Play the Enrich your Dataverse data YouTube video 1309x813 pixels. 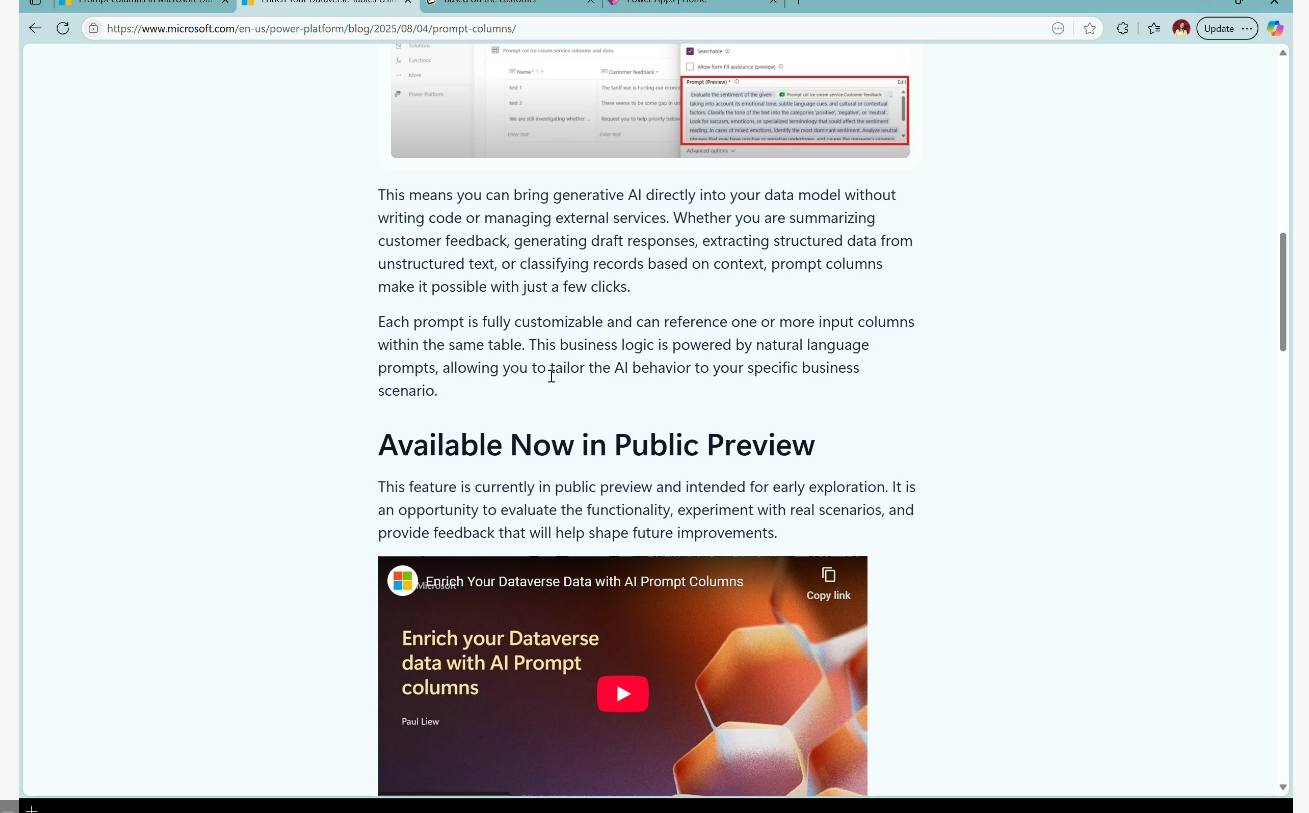(623, 694)
